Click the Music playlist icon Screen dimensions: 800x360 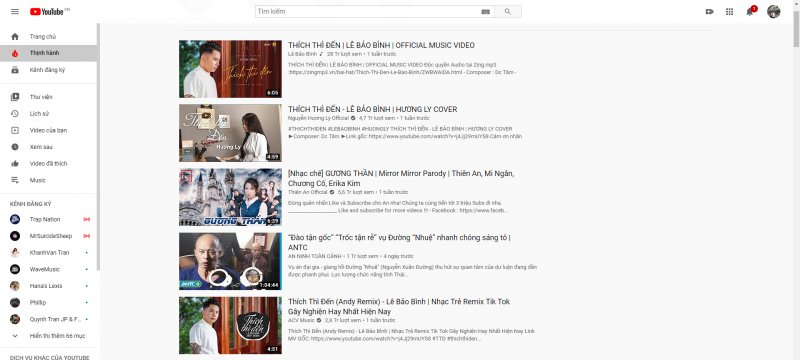pos(15,180)
